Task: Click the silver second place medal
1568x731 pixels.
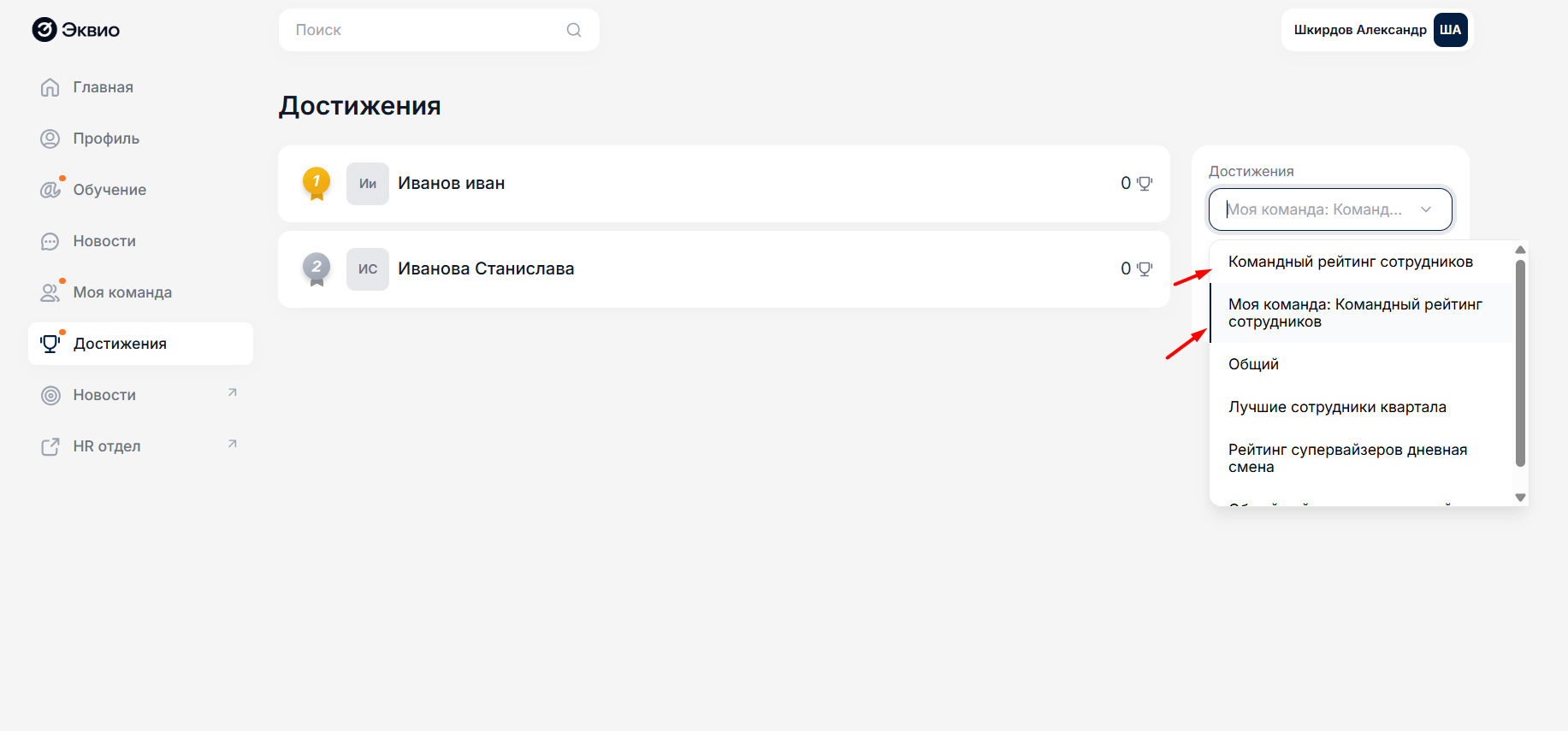Action: click(317, 268)
